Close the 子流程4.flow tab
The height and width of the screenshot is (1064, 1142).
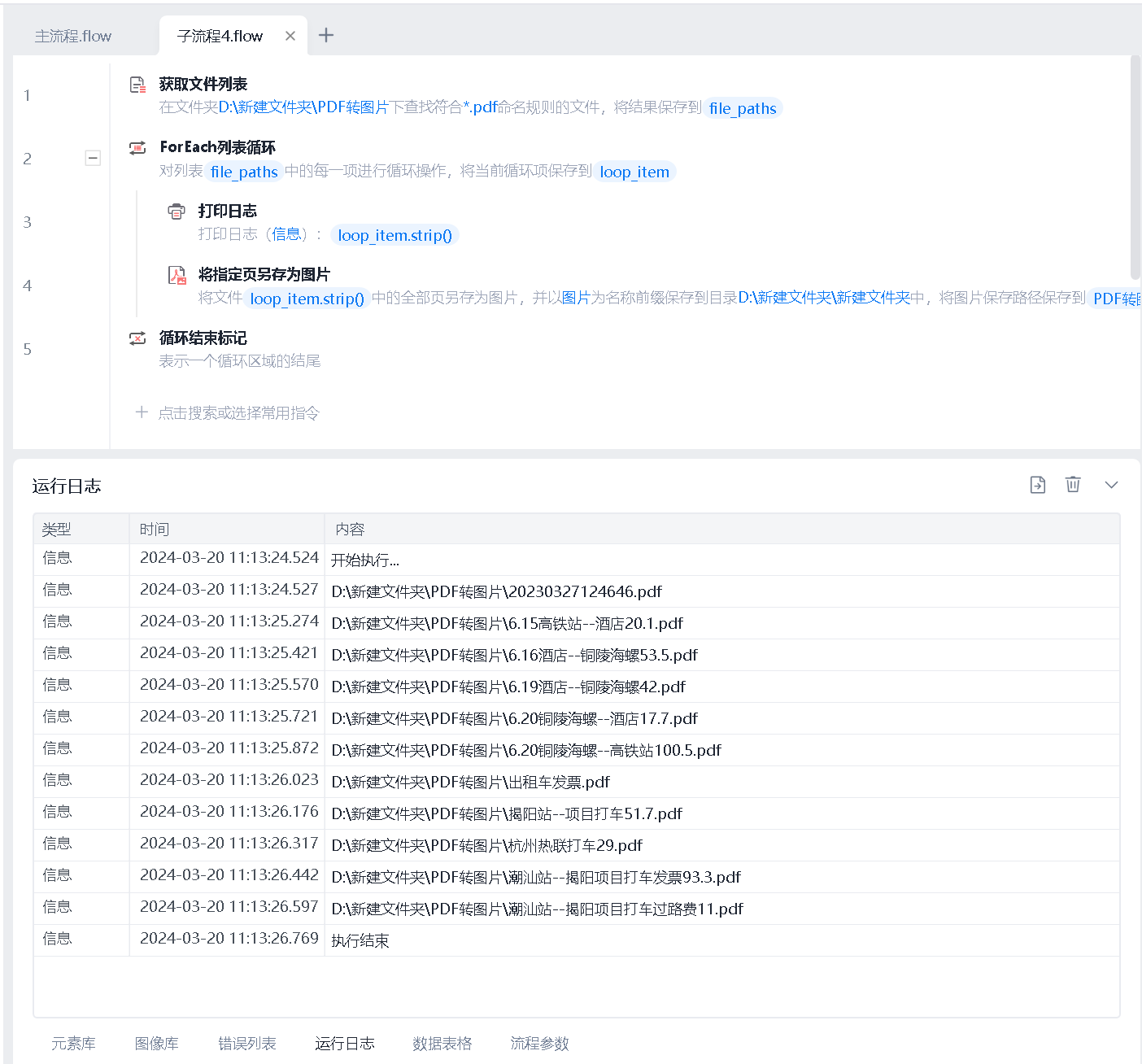290,36
